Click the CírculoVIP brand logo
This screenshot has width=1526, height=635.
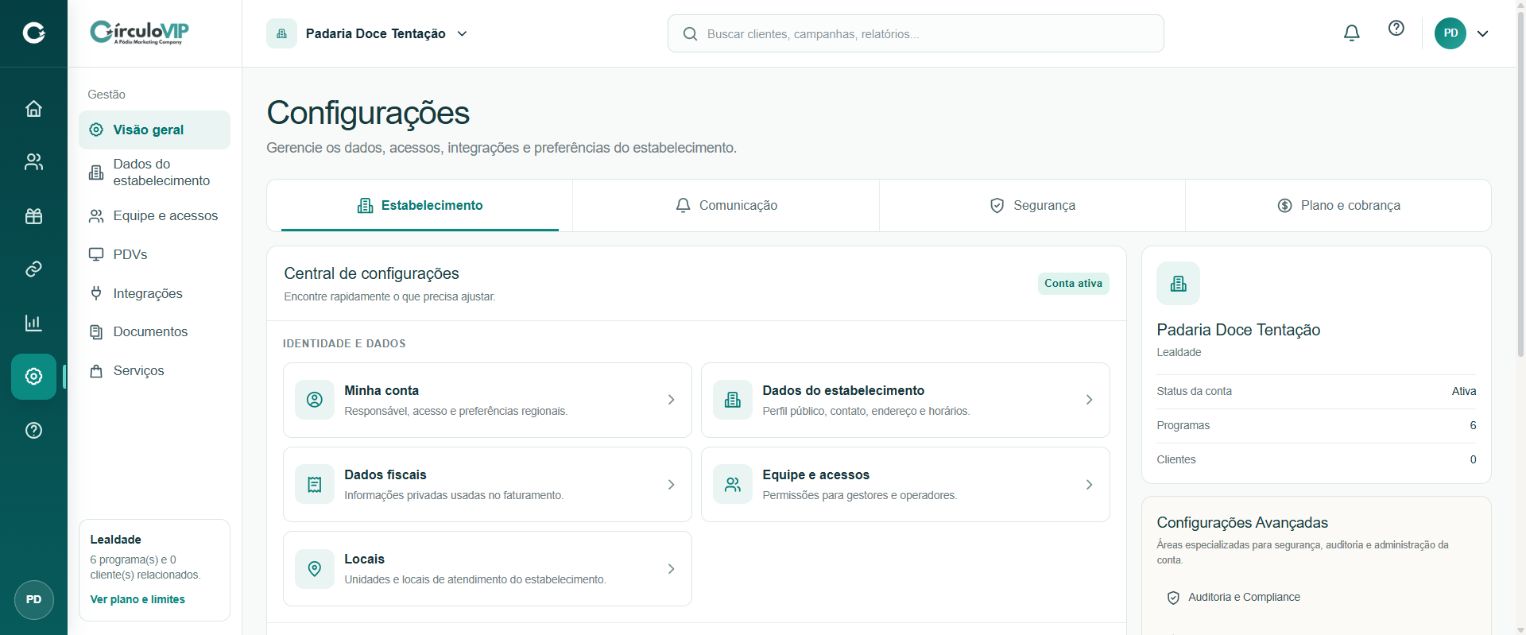point(139,33)
